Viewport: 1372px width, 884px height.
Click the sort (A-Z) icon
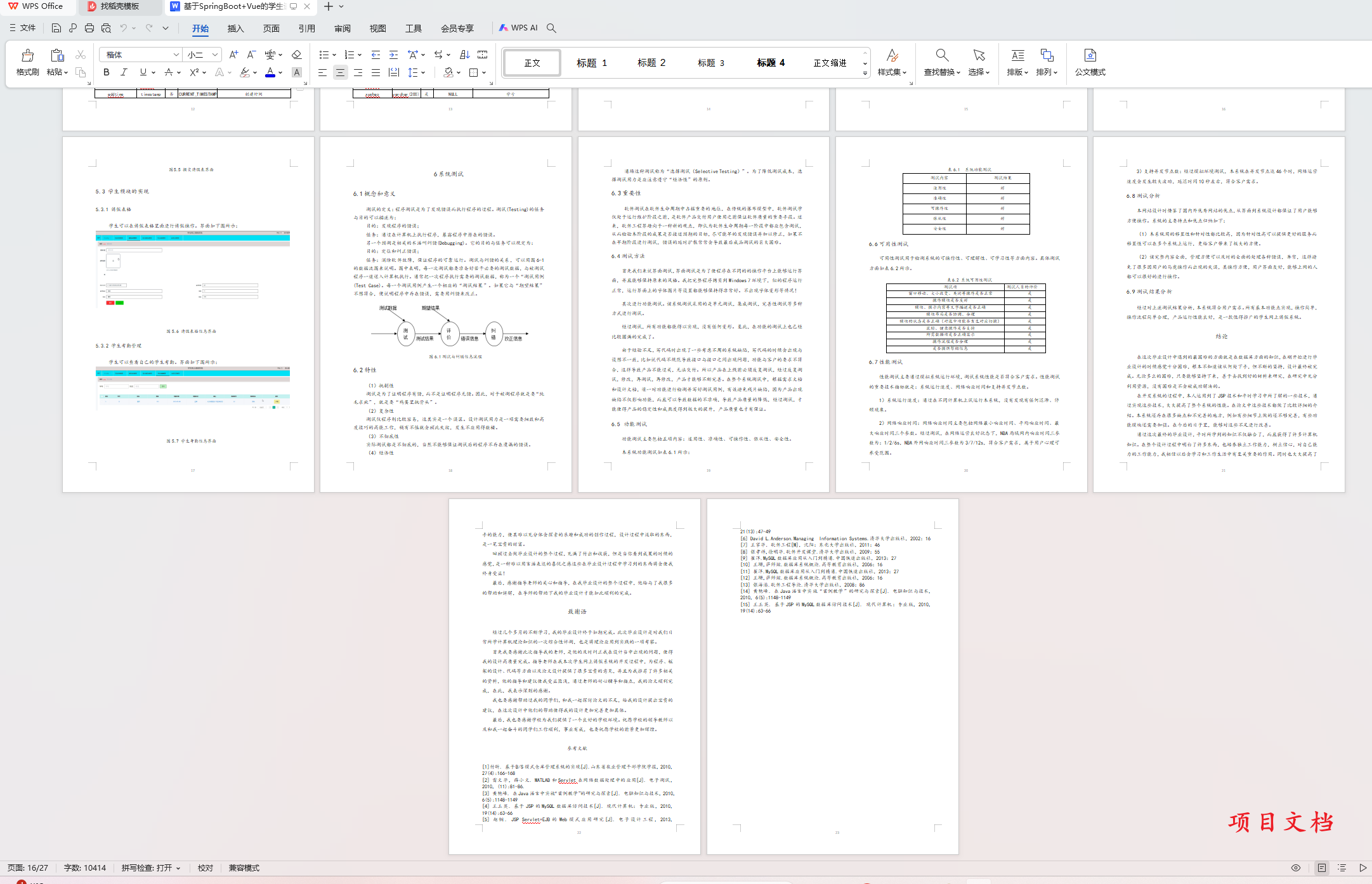[x=464, y=55]
